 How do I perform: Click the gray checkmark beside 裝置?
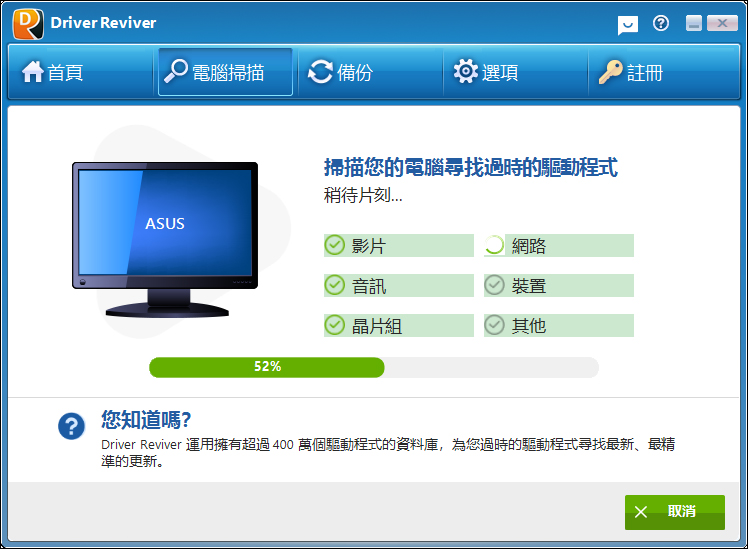pos(494,285)
